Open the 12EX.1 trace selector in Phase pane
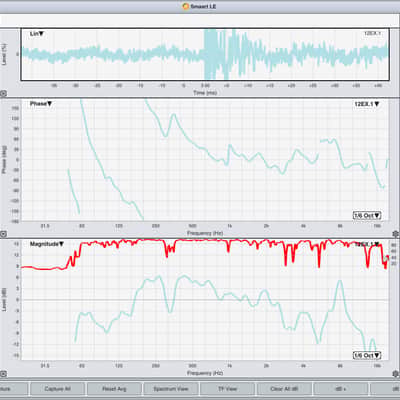The height and width of the screenshot is (400, 400). click(367, 104)
